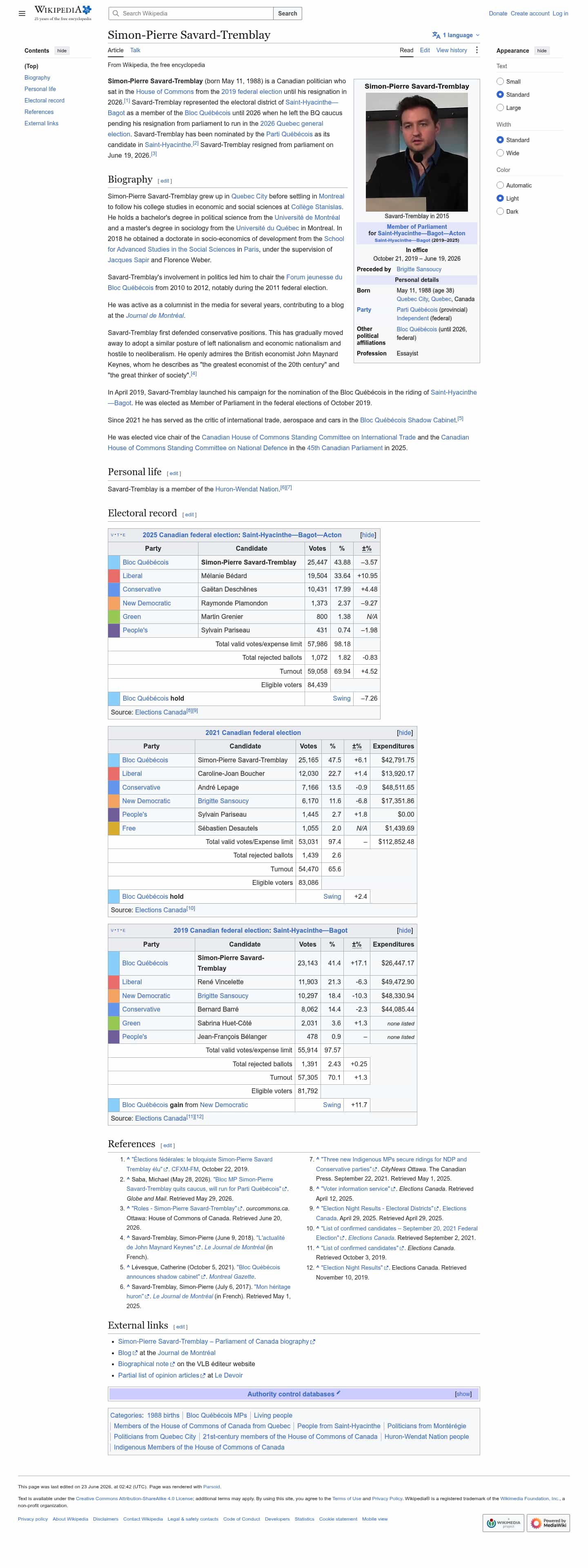This screenshot has height=1568, width=588.
Task: Hide the 2021 Canadian federal election table
Action: pos(404,733)
